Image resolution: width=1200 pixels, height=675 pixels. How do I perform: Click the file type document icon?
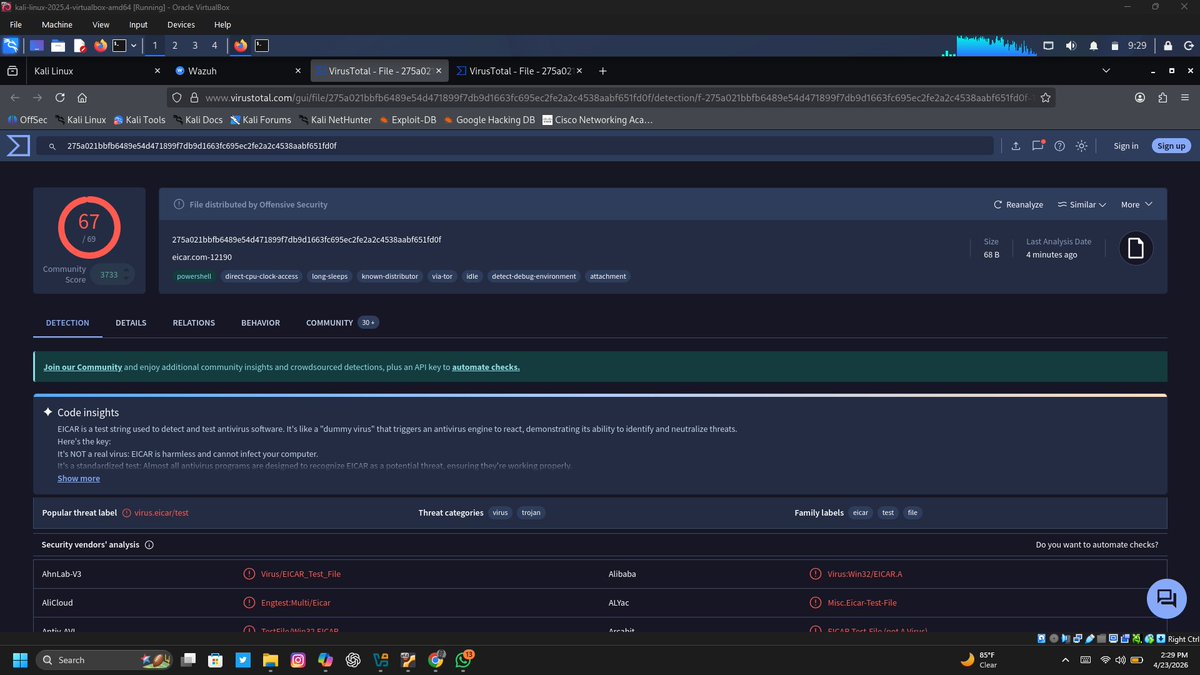point(1135,249)
